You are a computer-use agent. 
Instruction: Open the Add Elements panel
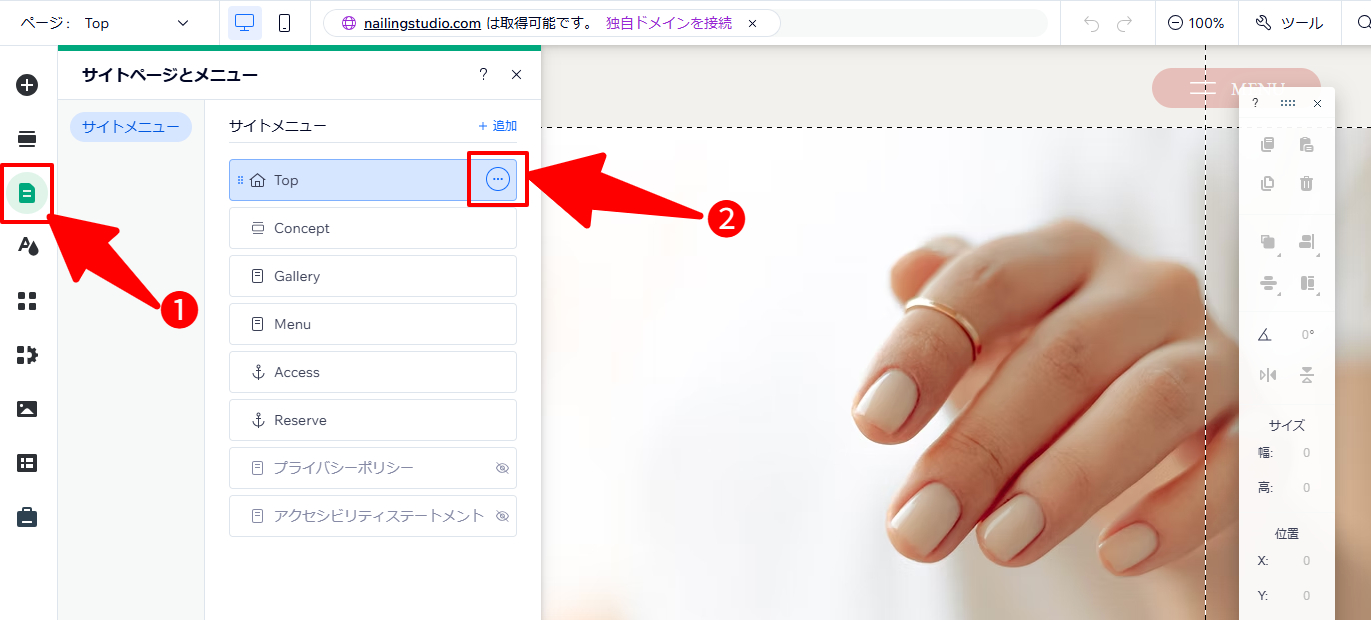click(27, 84)
